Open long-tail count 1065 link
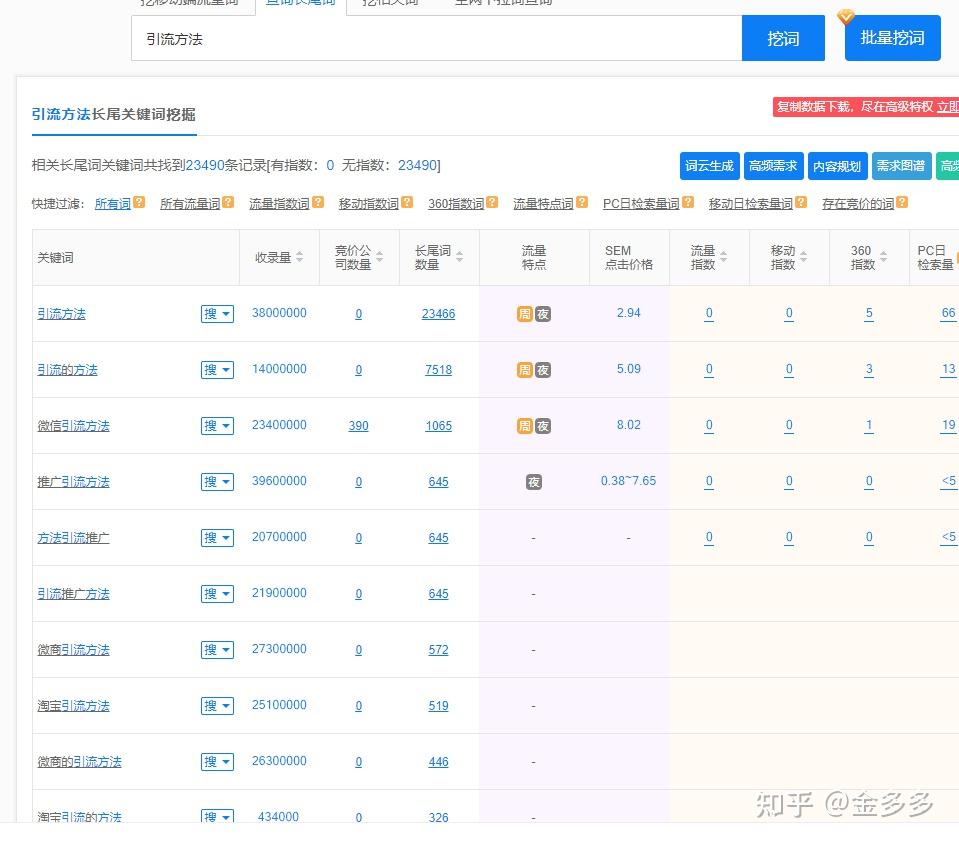Screen dimensions: 959x843 pos(439,426)
